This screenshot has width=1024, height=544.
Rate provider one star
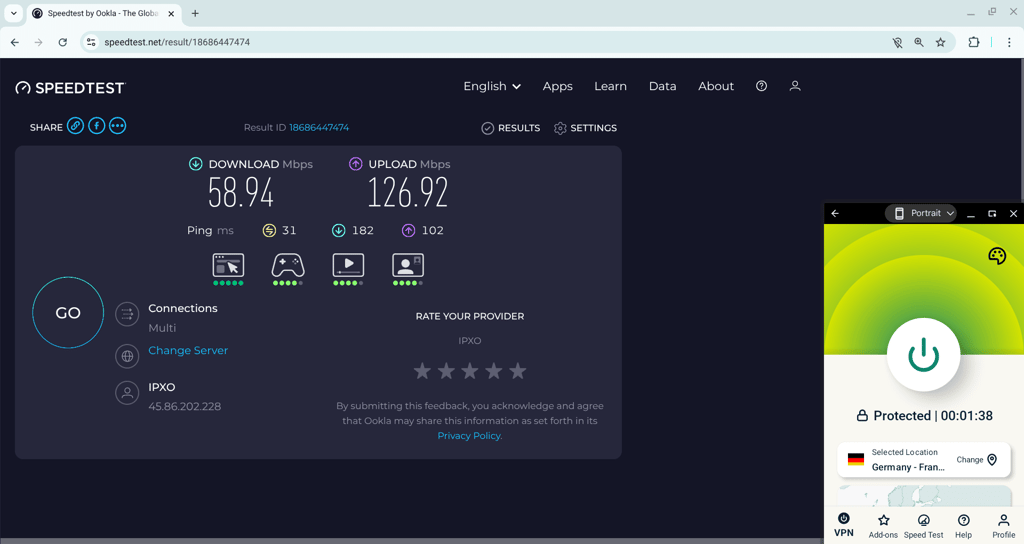pyautogui.click(x=423, y=372)
